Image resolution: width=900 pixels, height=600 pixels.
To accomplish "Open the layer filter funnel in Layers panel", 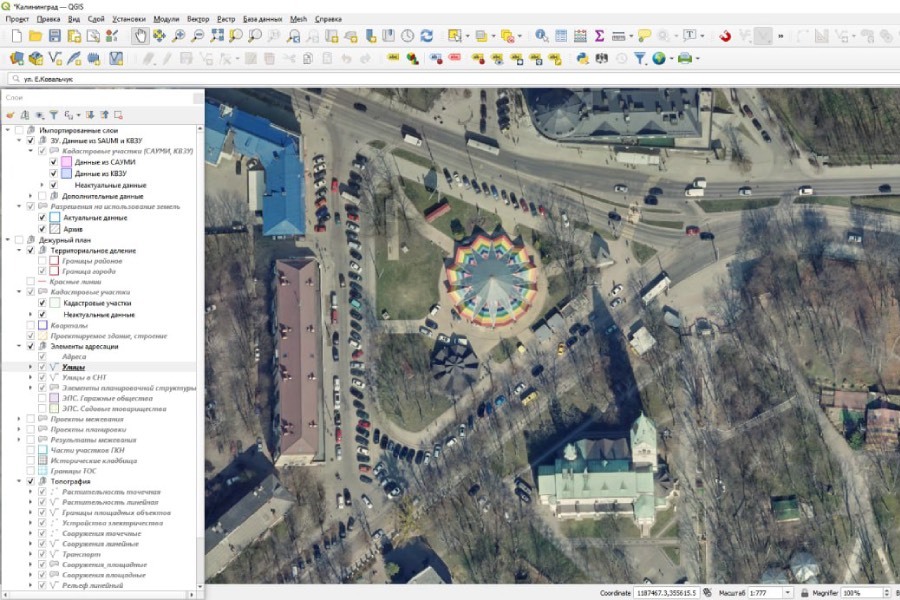I will point(54,115).
